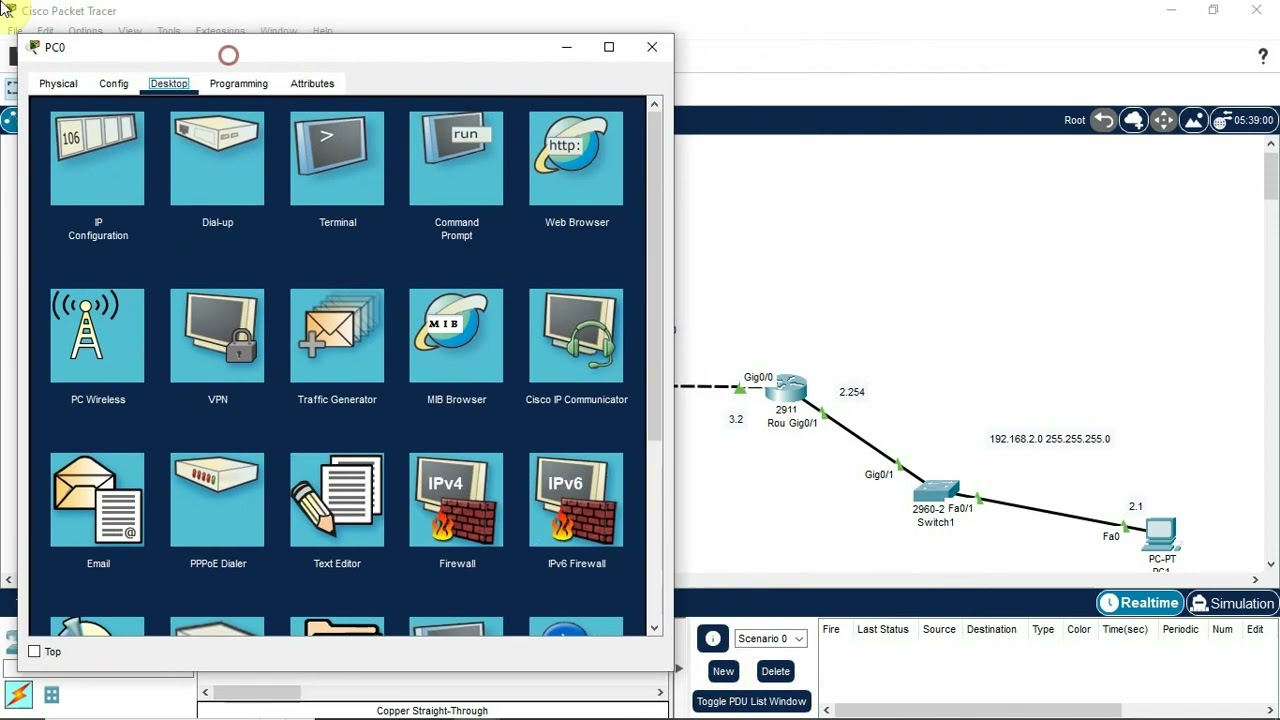The width and height of the screenshot is (1280, 720).
Task: Launch the Cisco IP Communicator app
Action: [576, 336]
